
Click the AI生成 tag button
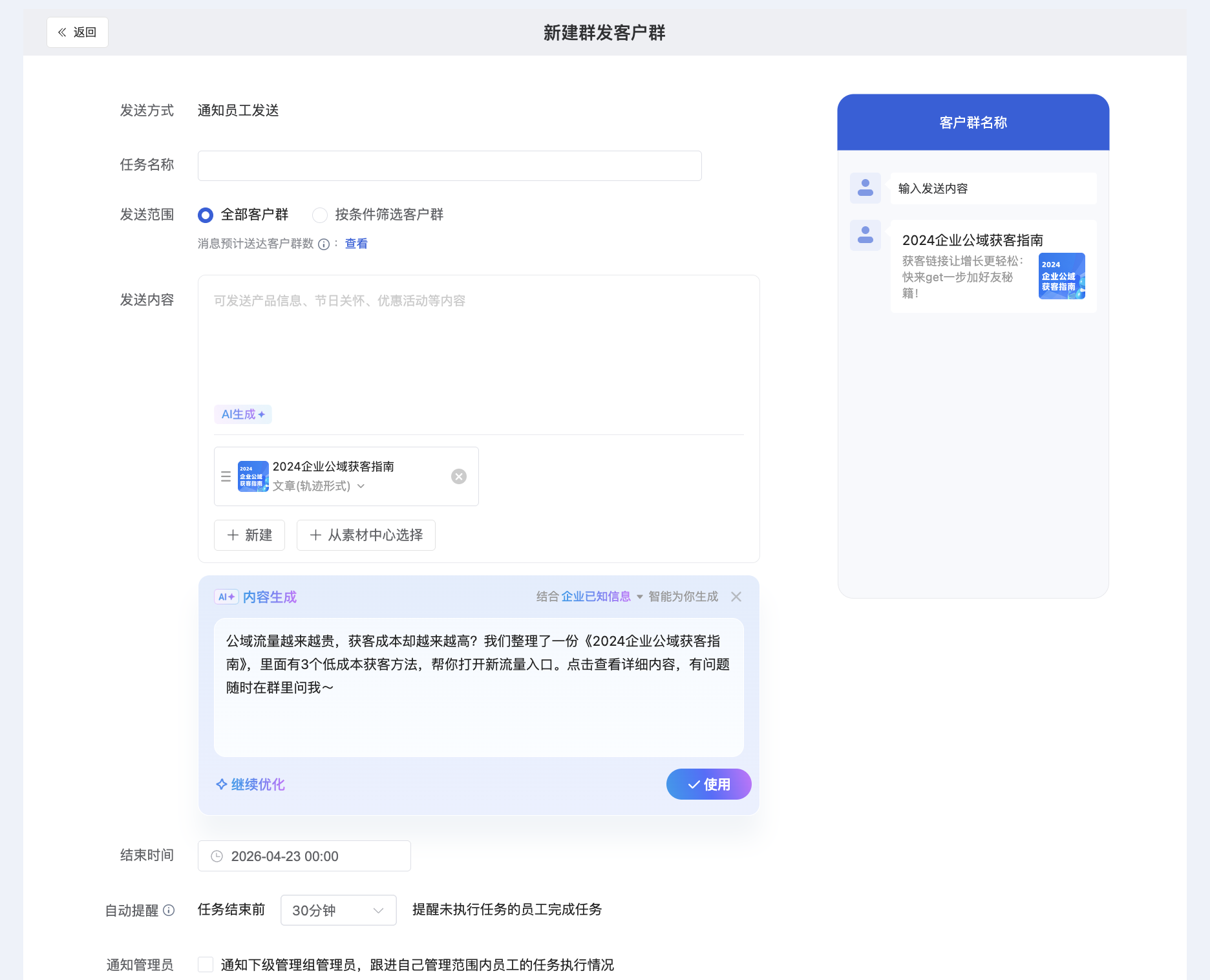tap(243, 414)
